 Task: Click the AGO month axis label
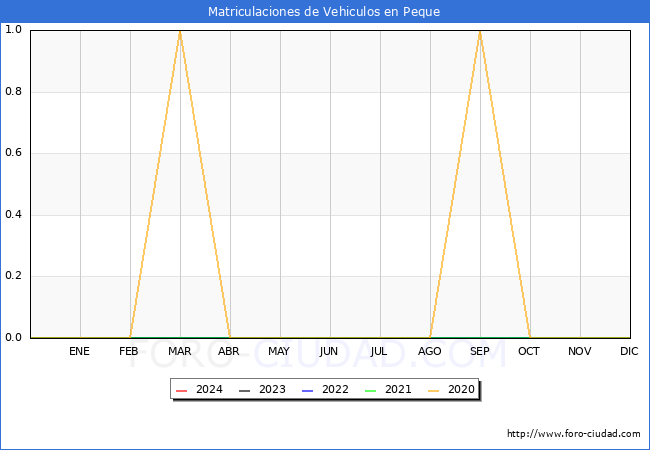point(429,351)
